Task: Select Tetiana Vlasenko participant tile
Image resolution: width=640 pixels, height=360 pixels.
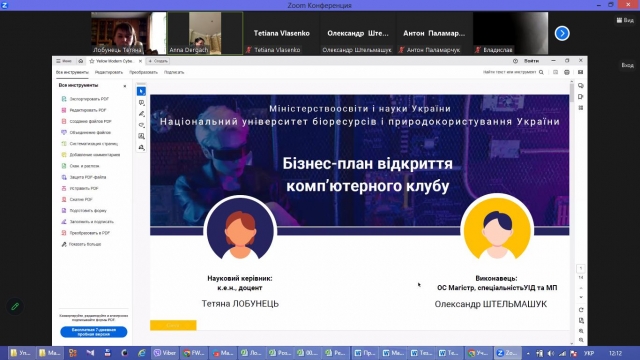Action: [281, 33]
